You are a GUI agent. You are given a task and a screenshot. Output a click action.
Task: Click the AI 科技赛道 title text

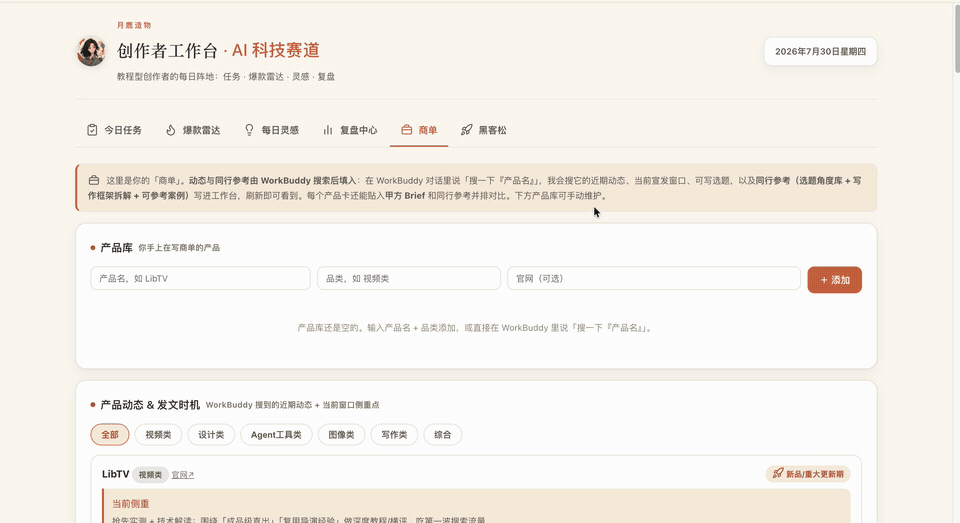[276, 50]
